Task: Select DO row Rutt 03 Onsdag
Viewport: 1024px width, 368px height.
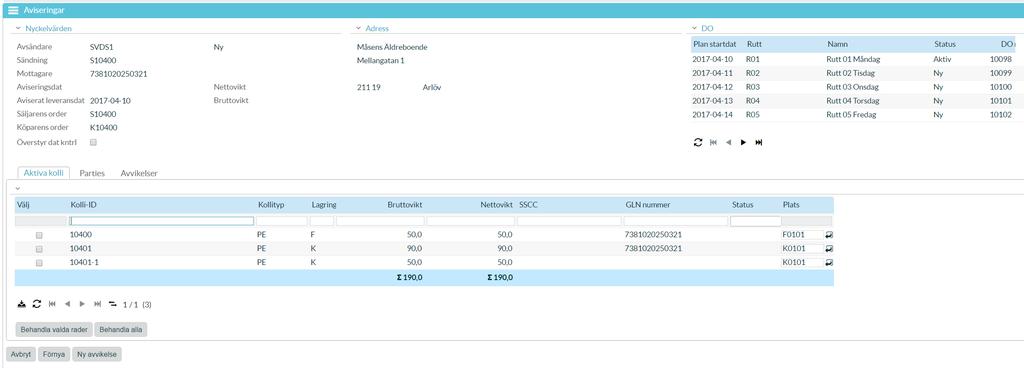Action: pyautogui.click(x=852, y=87)
